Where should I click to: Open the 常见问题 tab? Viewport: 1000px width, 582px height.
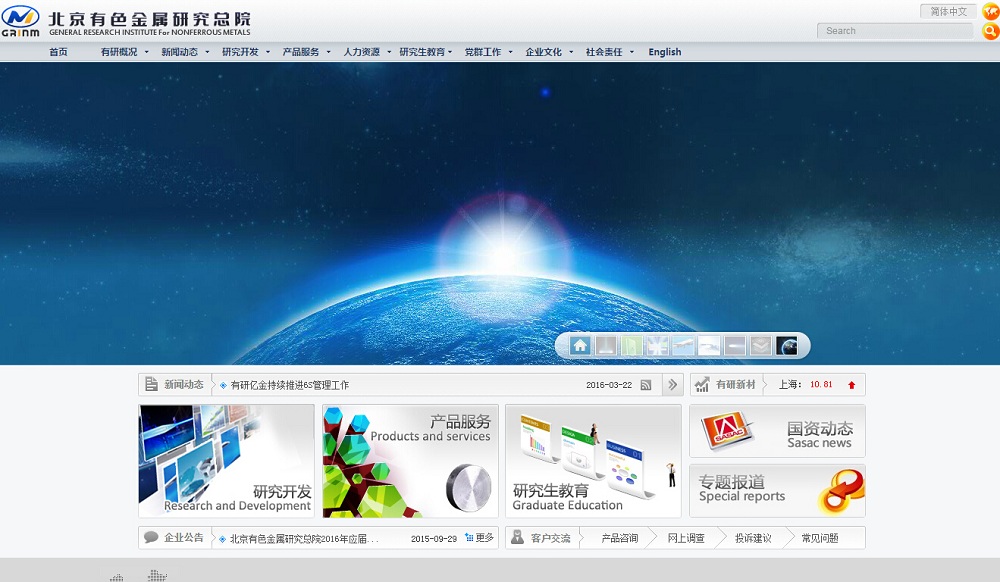tap(820, 538)
